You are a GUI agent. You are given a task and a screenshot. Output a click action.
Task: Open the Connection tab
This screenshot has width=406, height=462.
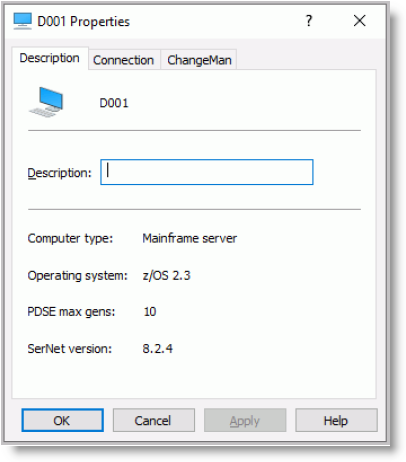coord(124,60)
